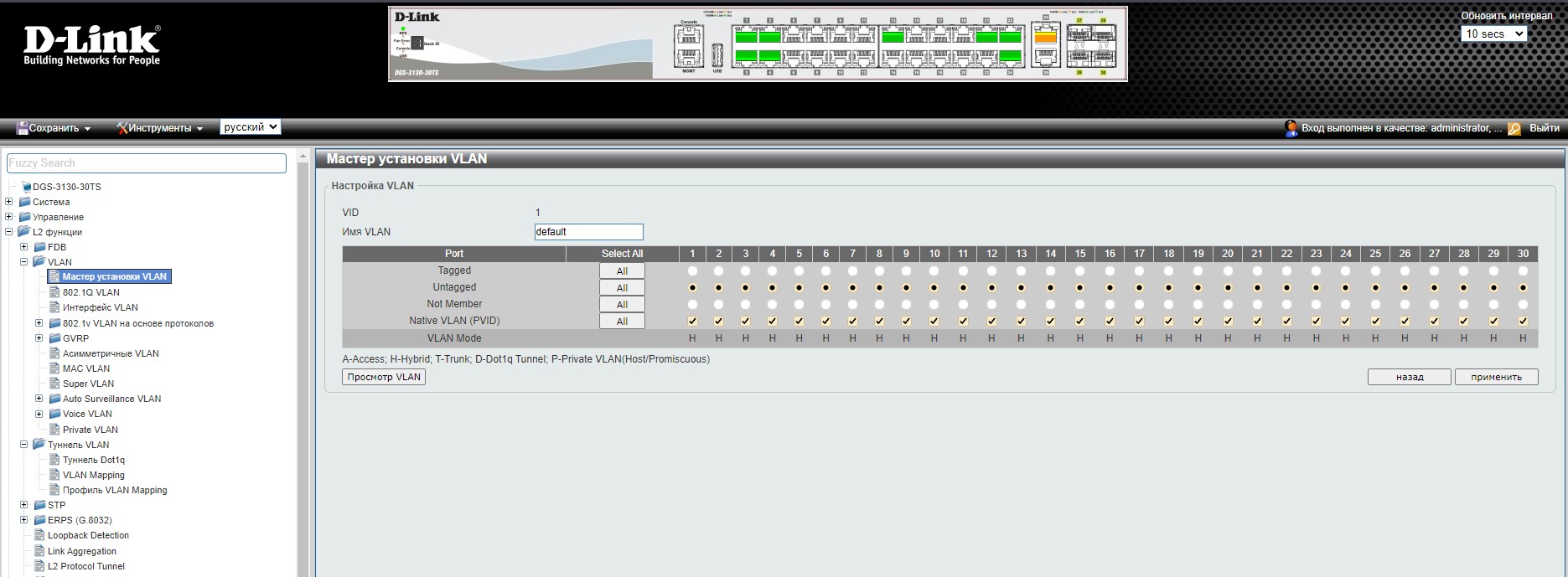
Task: Click the orange port on switch panel
Action: tap(1045, 37)
